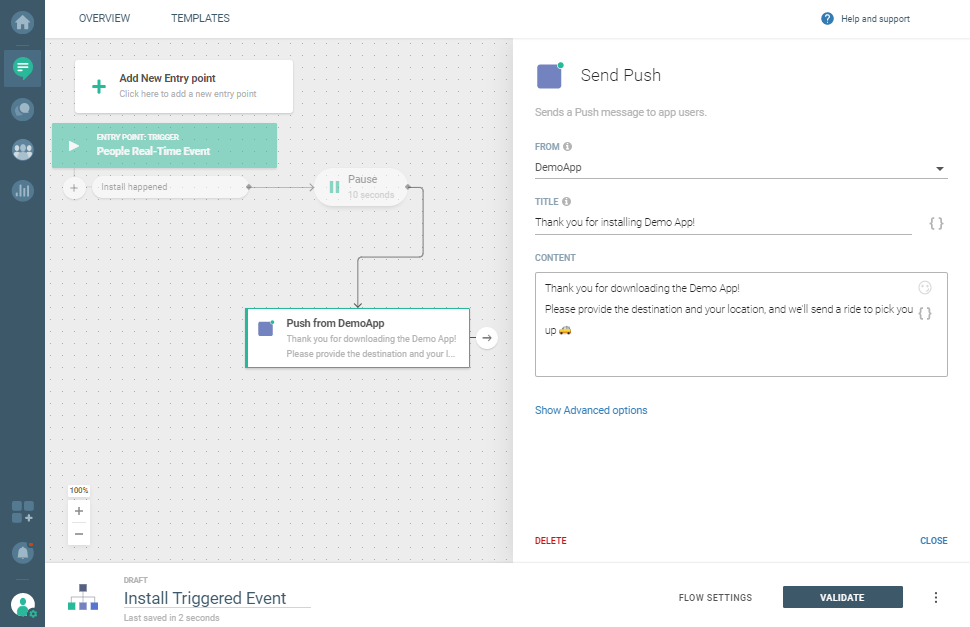This screenshot has height=627, width=970.
Task: Open the Home icon in sidebar
Action: tap(22, 20)
